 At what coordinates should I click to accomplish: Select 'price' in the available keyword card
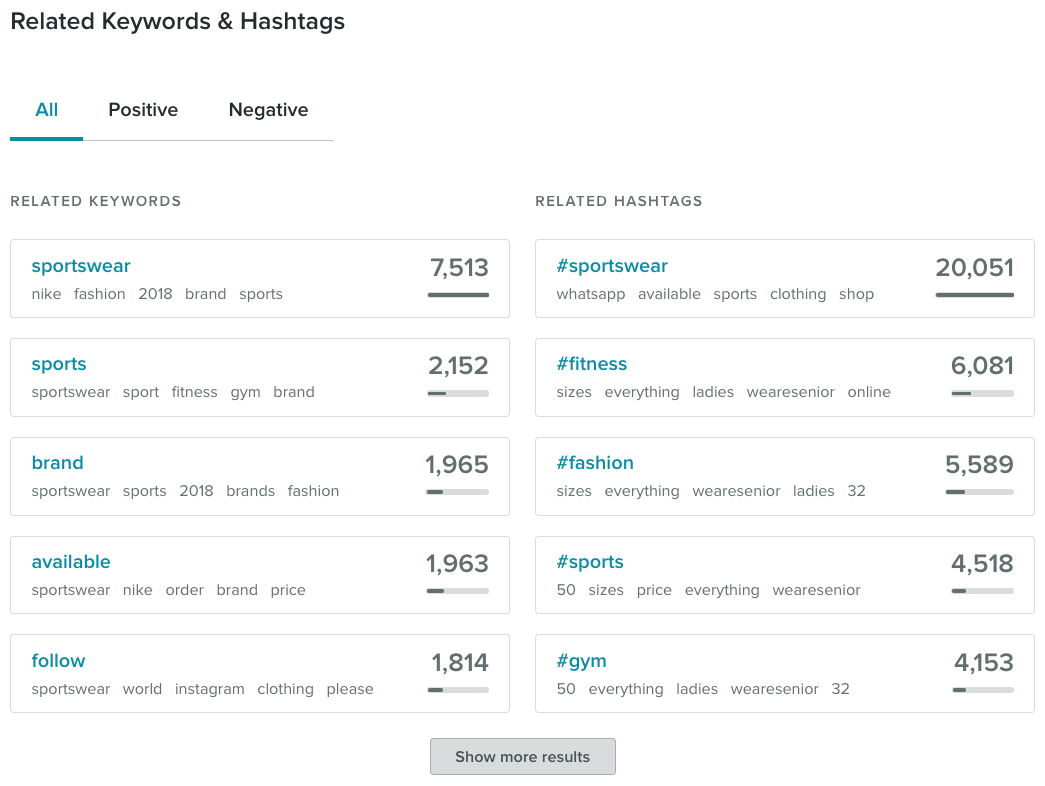coord(288,591)
